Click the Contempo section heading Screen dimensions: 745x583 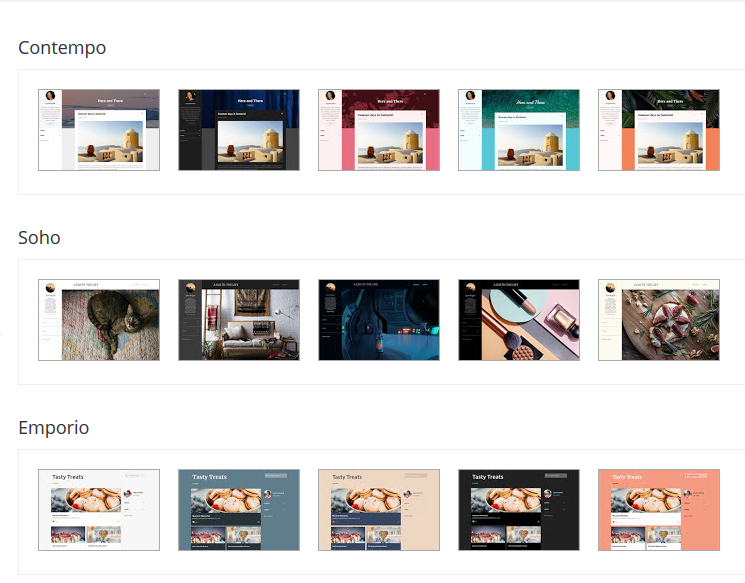(62, 48)
